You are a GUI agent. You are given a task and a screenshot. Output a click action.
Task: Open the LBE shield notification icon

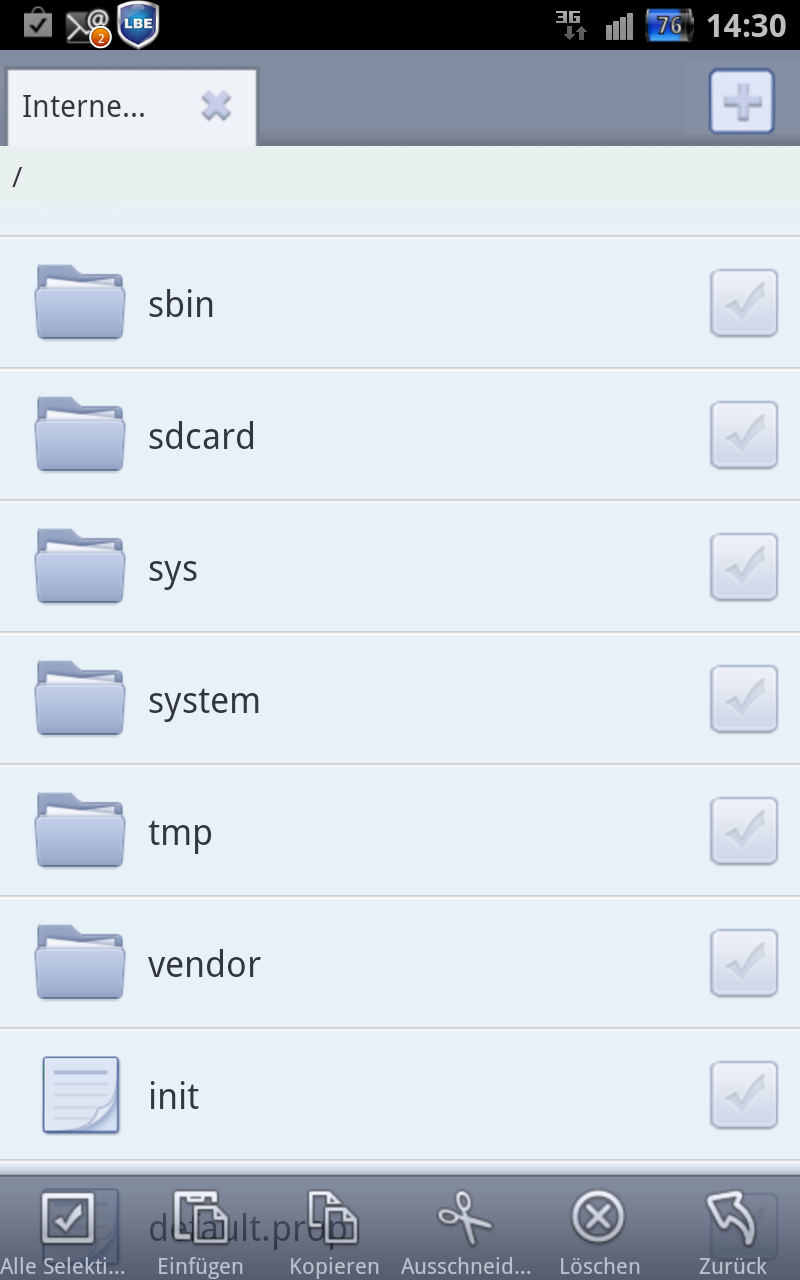pyautogui.click(x=138, y=25)
